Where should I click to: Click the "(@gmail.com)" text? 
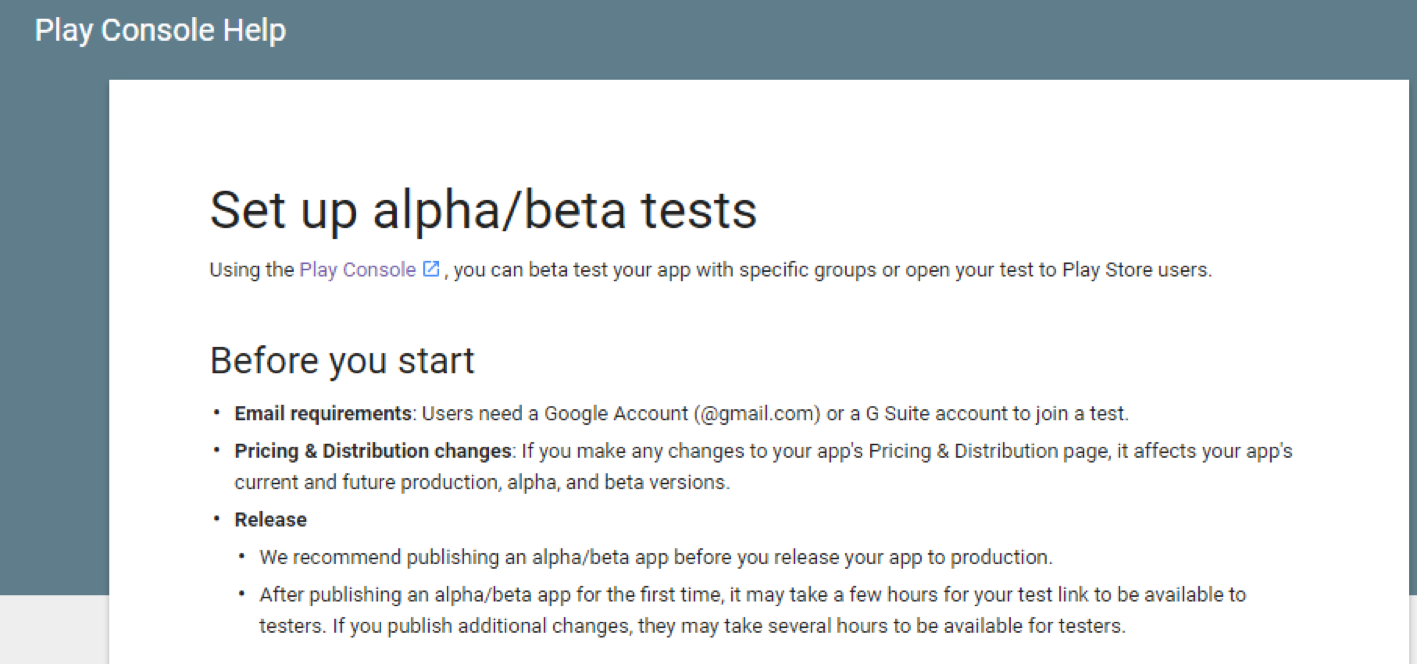click(x=756, y=413)
